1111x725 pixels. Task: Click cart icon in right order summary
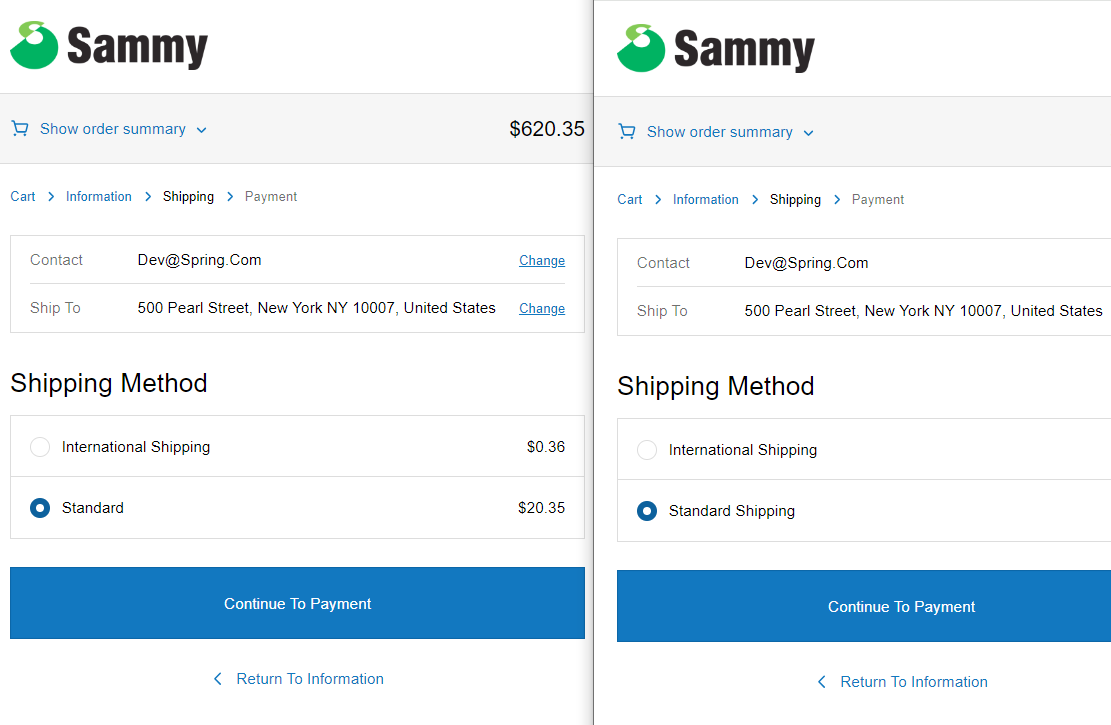[627, 132]
